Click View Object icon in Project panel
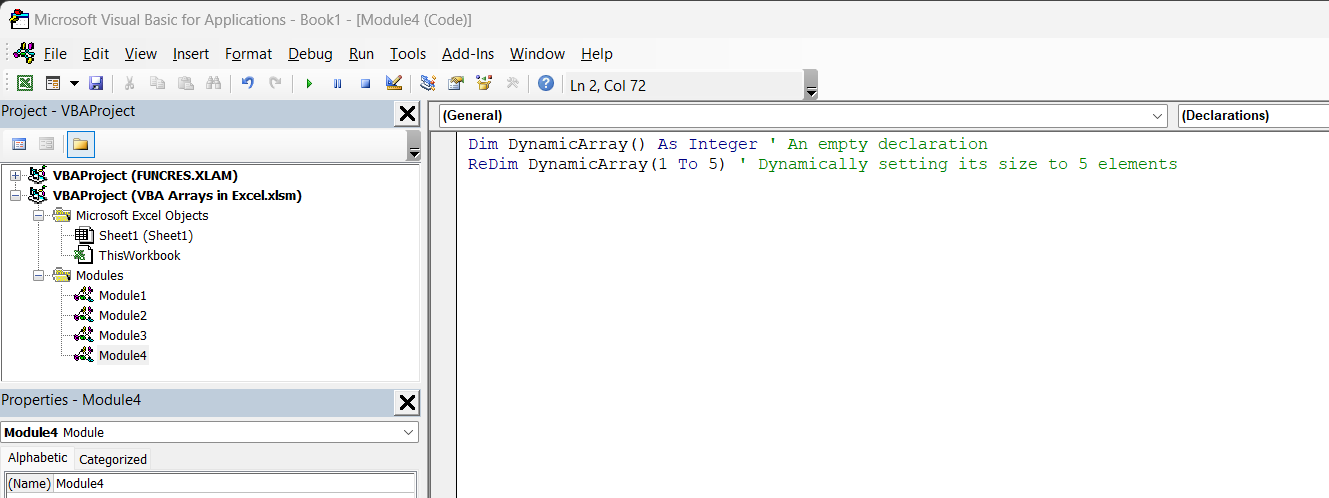 [46, 144]
